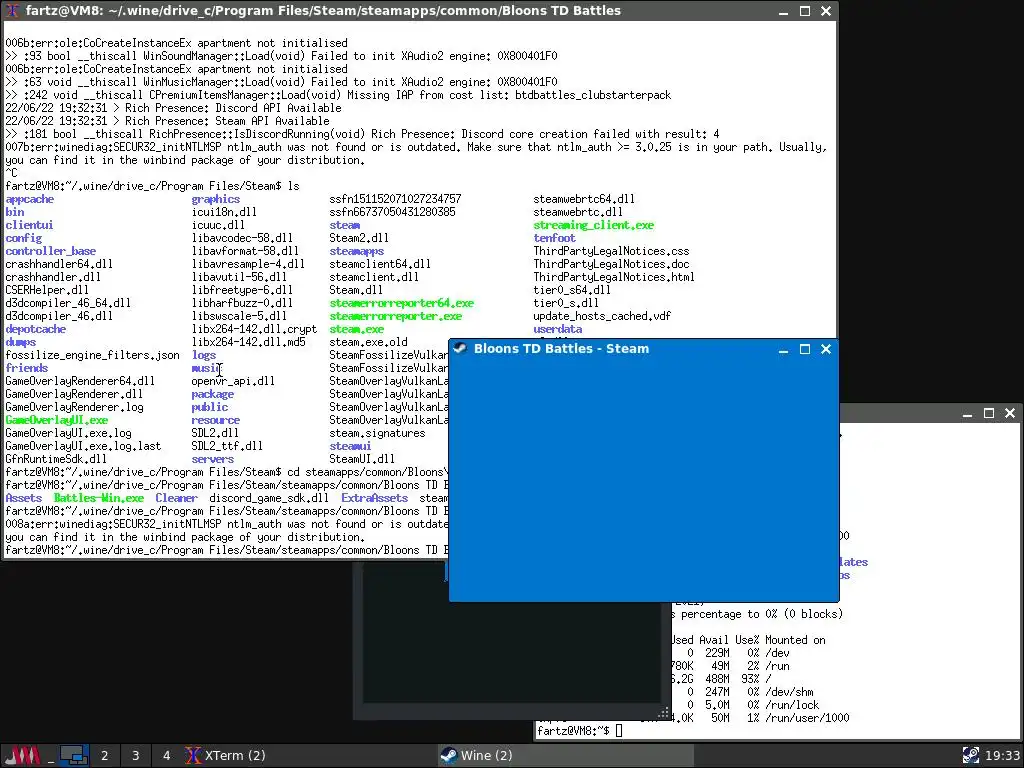
Task: Click '/dev/shm' mount point in background terminal
Action: [789, 692]
